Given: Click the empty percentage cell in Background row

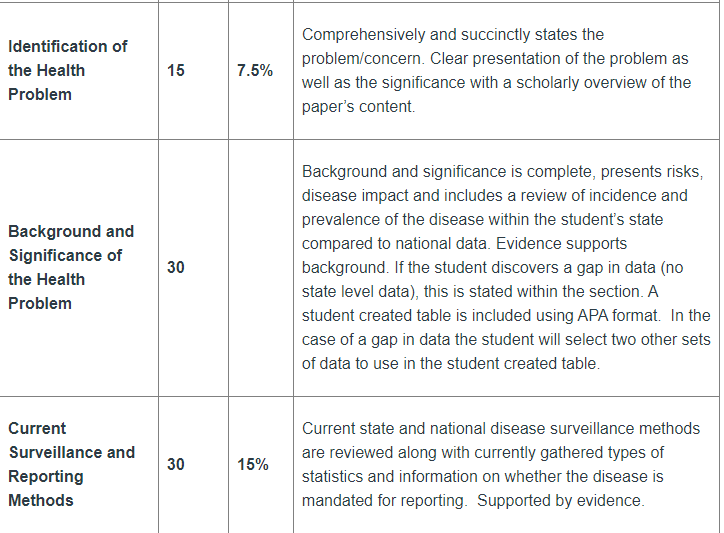Looking at the screenshot, I should tap(261, 267).
